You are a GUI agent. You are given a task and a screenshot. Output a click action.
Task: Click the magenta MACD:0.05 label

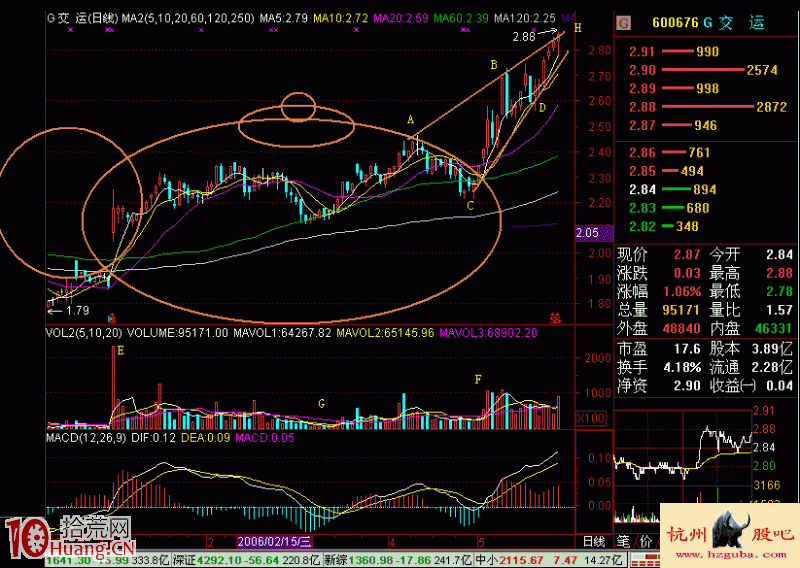coord(264,438)
